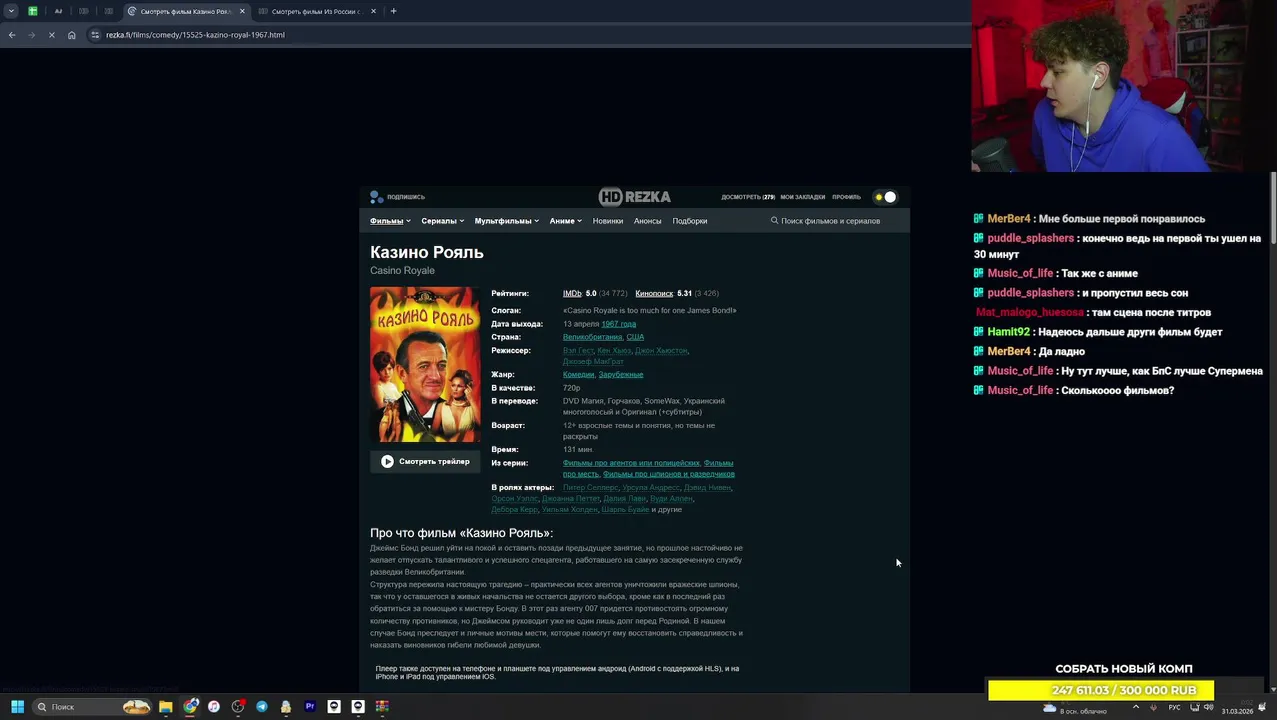Viewport: 1277px width, 720px height.
Task: Open the tab search dropdown arrow
Action: click(x=11, y=11)
